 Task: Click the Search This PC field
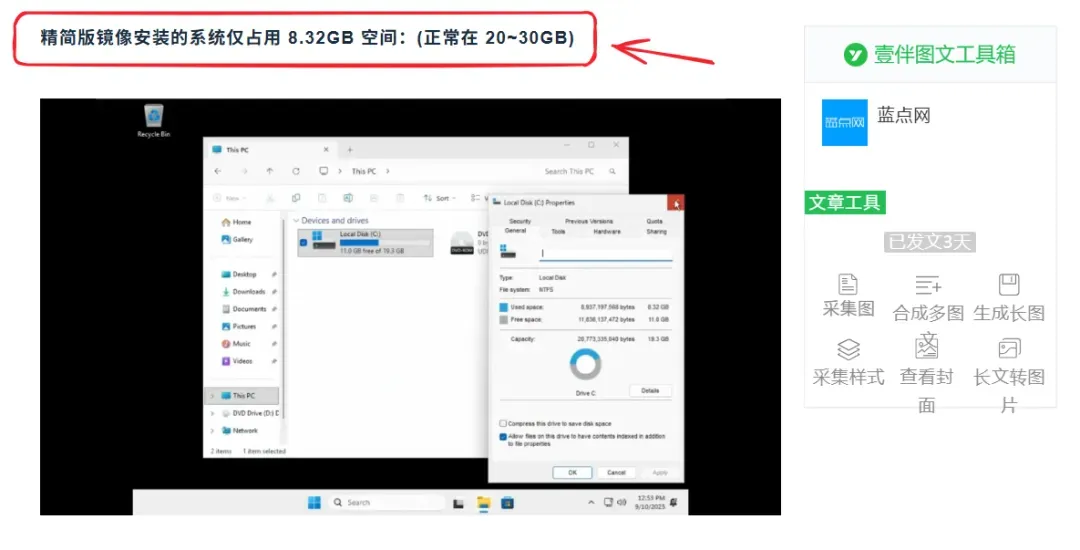click(577, 171)
